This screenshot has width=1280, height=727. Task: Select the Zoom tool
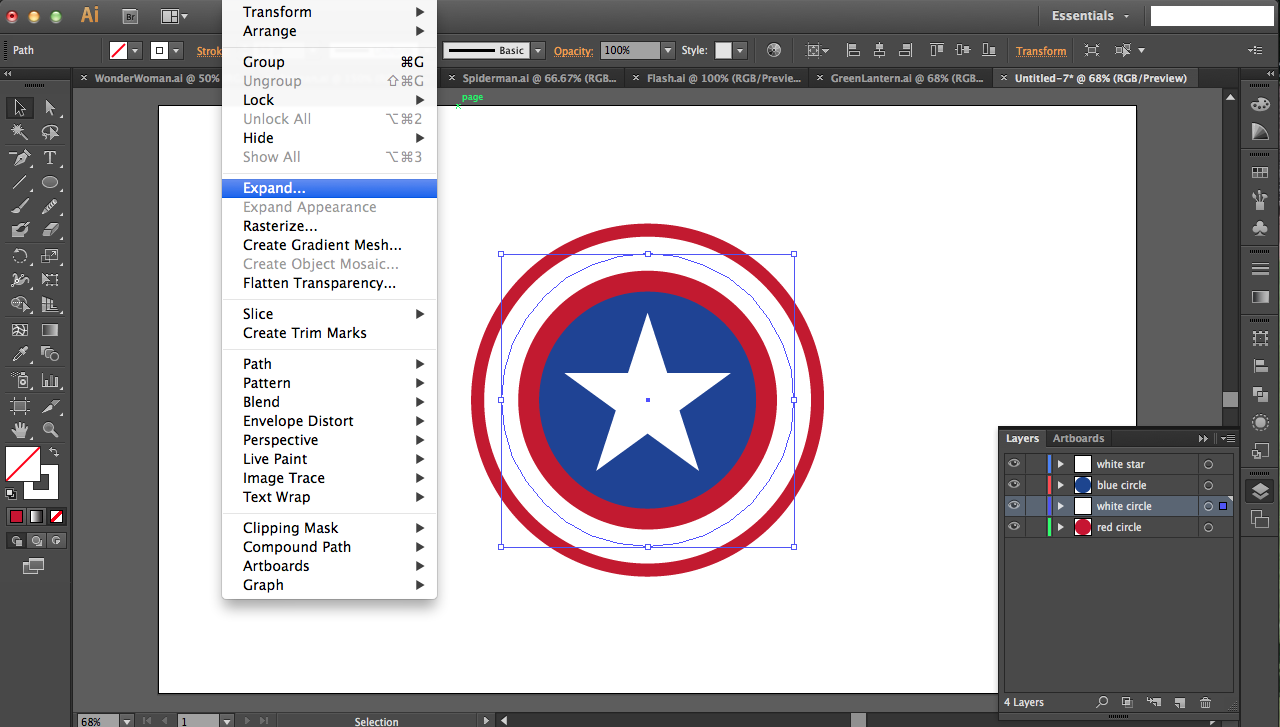tap(50, 430)
